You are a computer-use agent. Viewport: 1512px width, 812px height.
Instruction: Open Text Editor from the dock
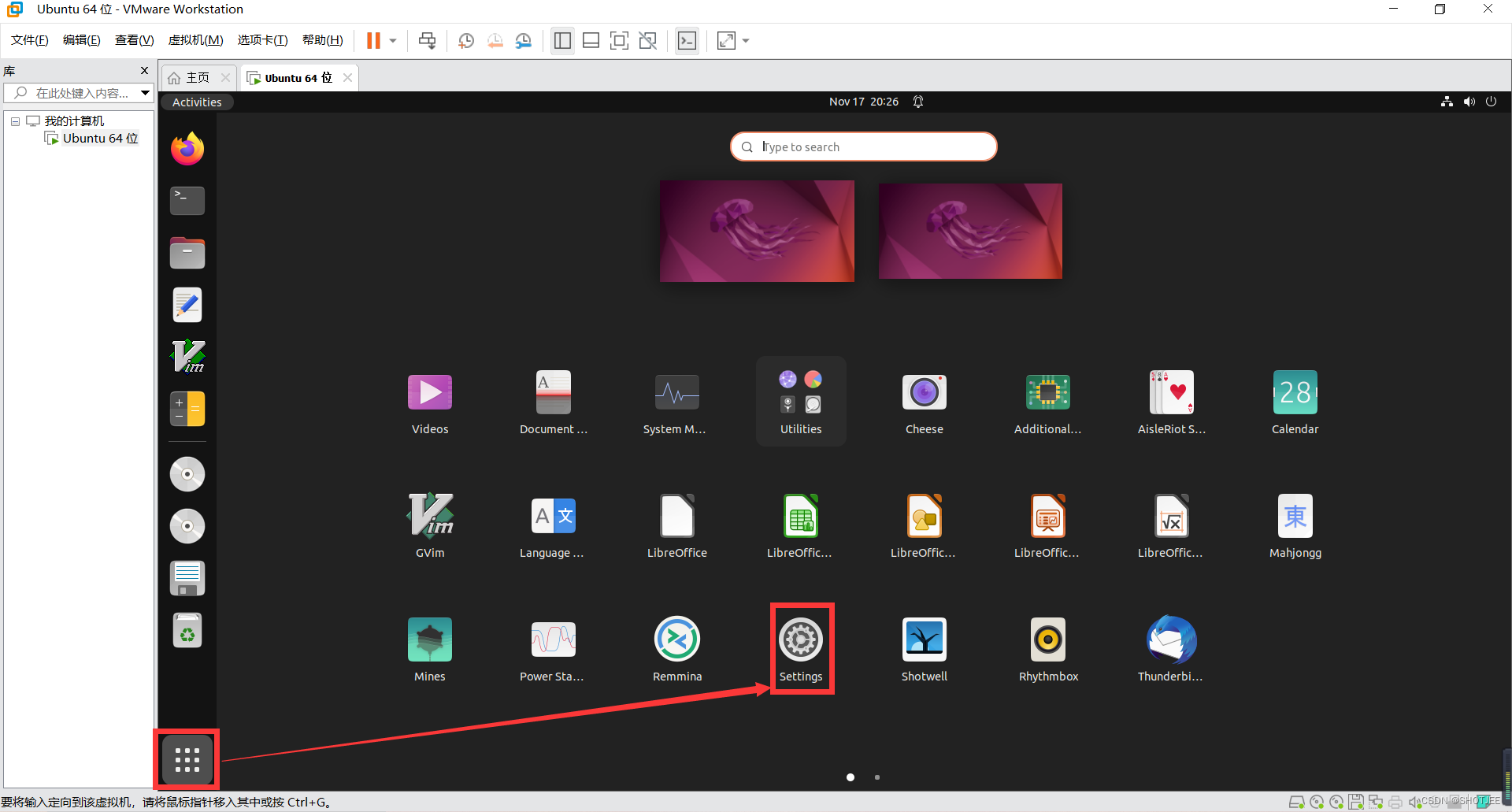click(187, 305)
